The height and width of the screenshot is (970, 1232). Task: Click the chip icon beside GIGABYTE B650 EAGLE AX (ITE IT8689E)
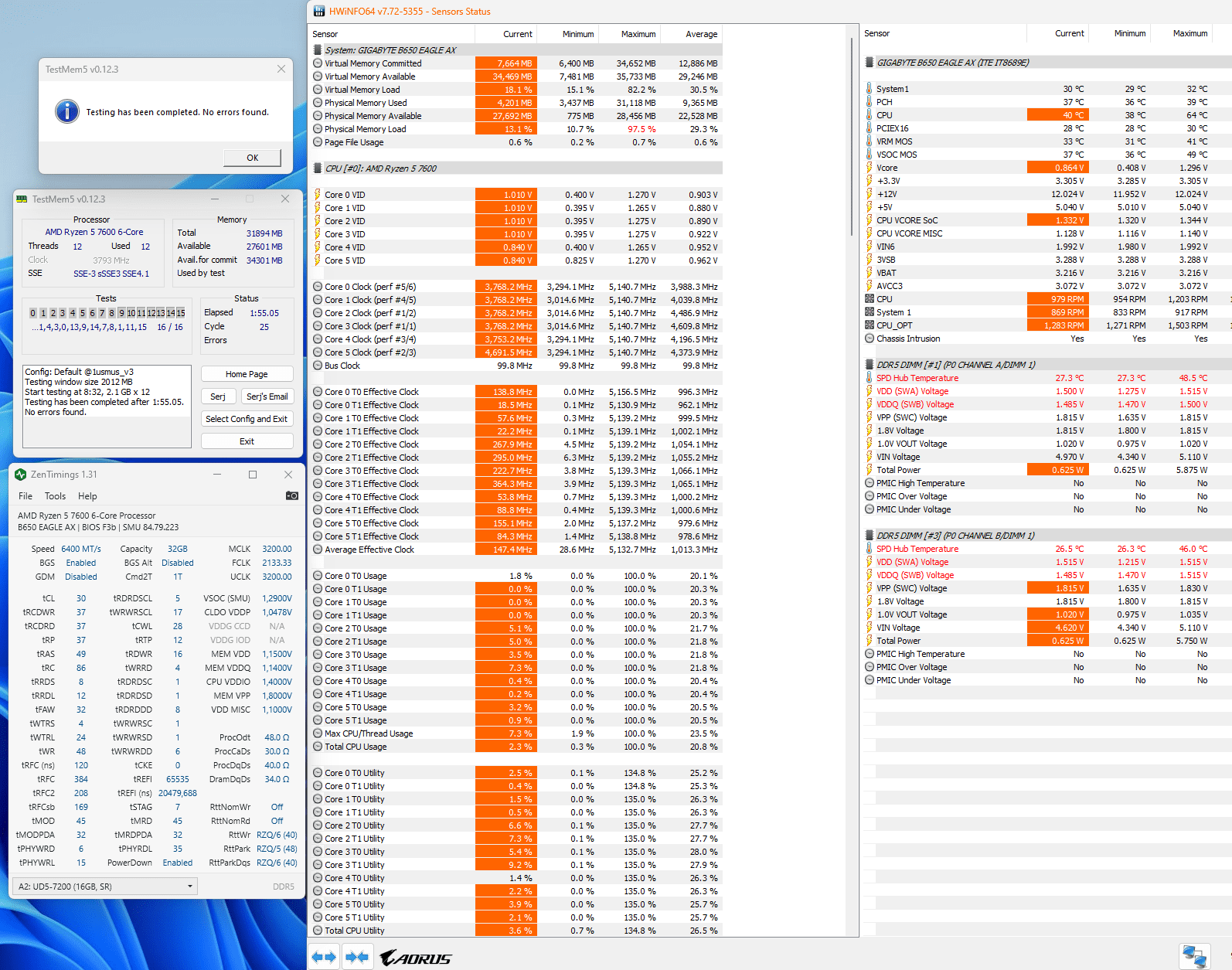(870, 63)
